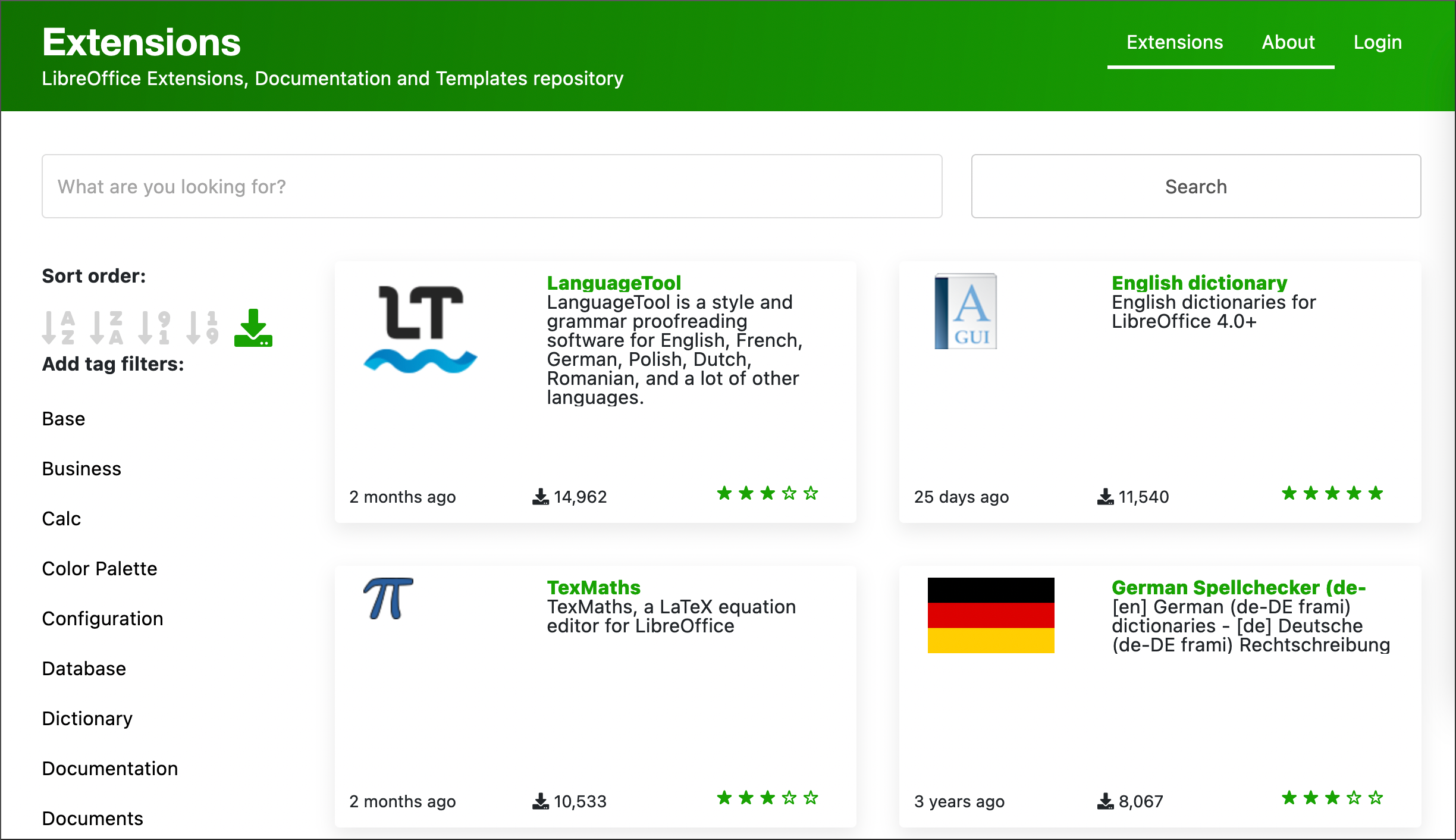Click German Spellchecker star rating
Viewport: 1456px width, 840px height.
pyautogui.click(x=1332, y=798)
